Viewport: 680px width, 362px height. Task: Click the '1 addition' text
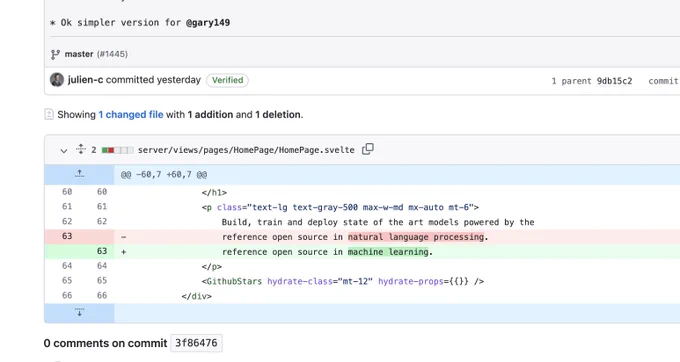tap(210, 114)
